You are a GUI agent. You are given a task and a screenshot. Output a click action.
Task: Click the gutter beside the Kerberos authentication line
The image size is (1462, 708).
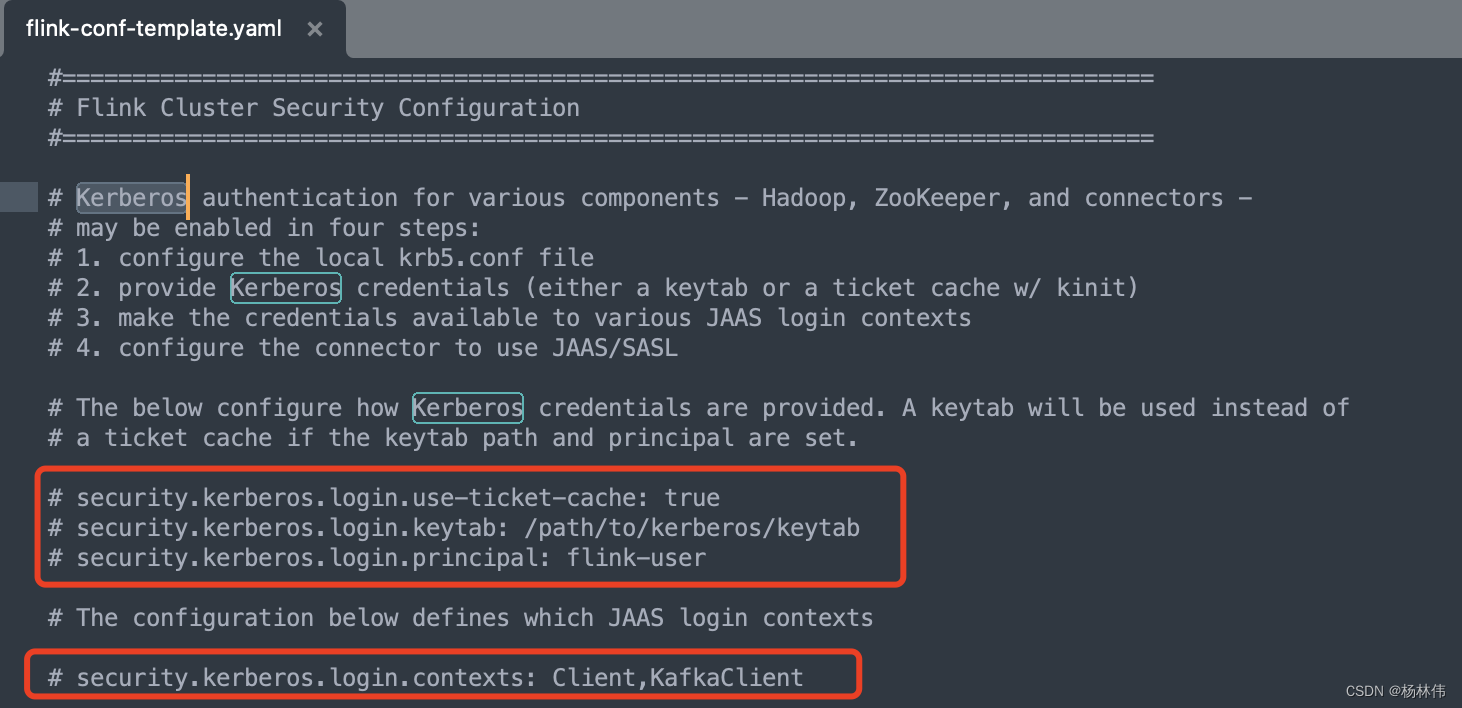tap(19, 197)
